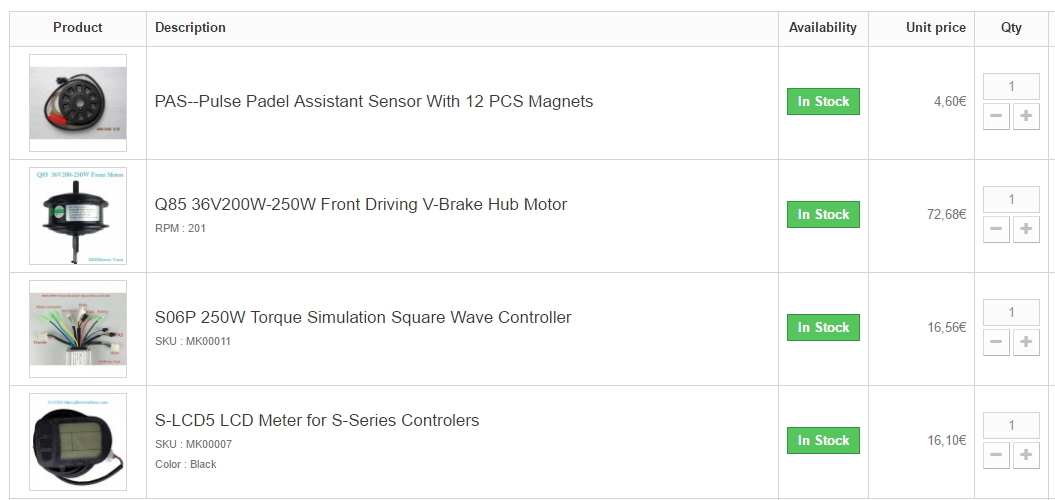The image size is (1055, 500).
Task: Increase S-LCD5 LCD Meter quantity
Action: (x=1025, y=455)
